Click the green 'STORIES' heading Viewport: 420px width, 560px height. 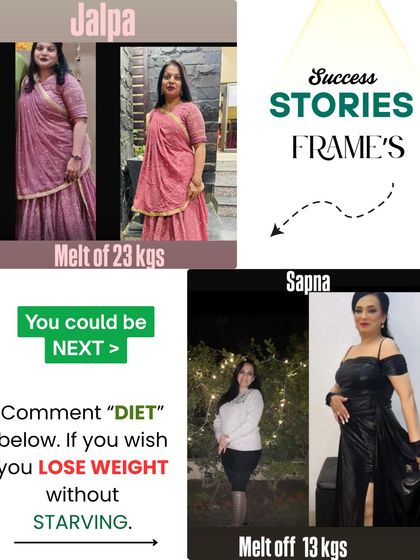click(x=341, y=105)
